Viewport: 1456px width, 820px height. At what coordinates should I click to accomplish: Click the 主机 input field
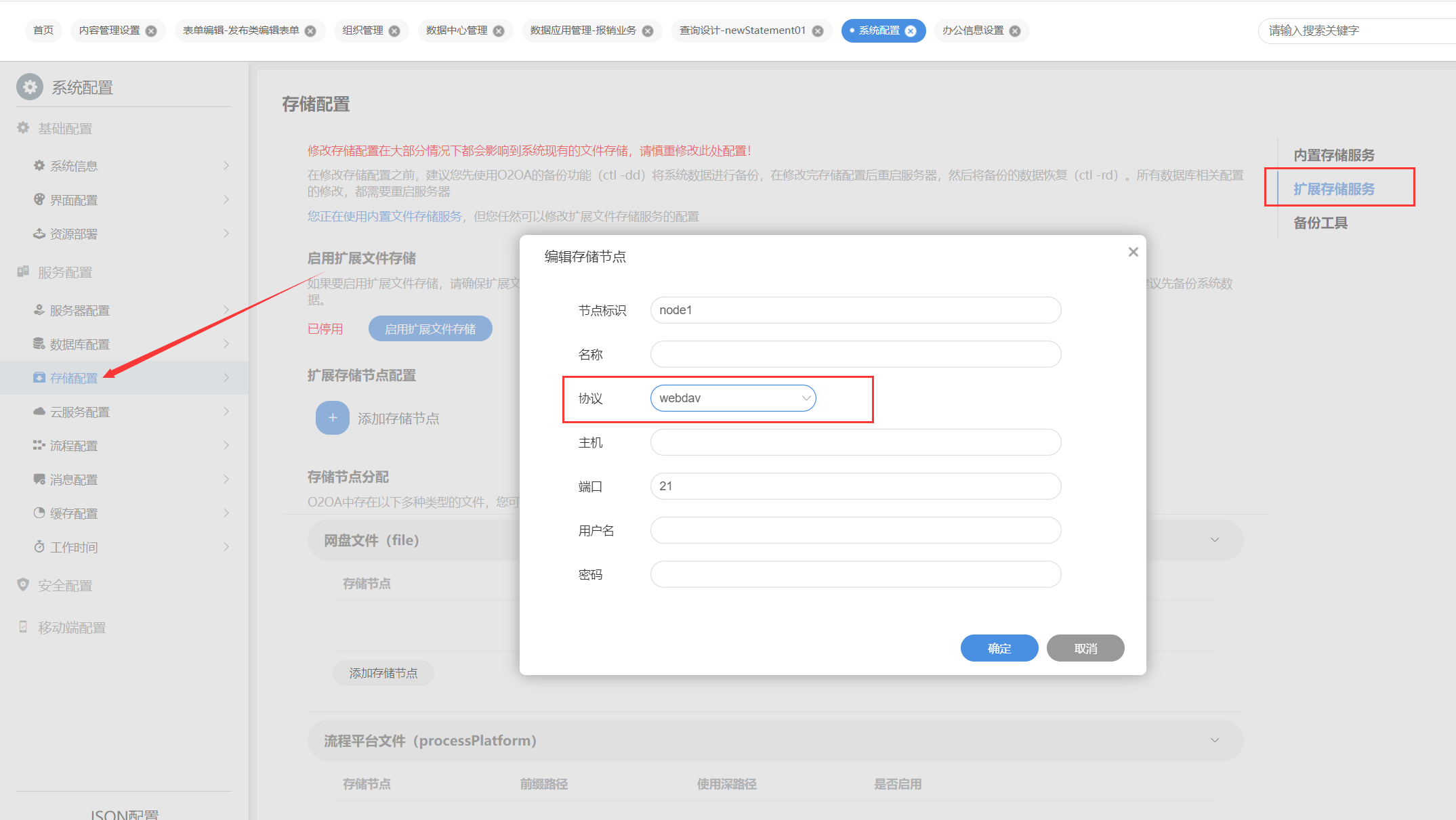click(x=855, y=442)
